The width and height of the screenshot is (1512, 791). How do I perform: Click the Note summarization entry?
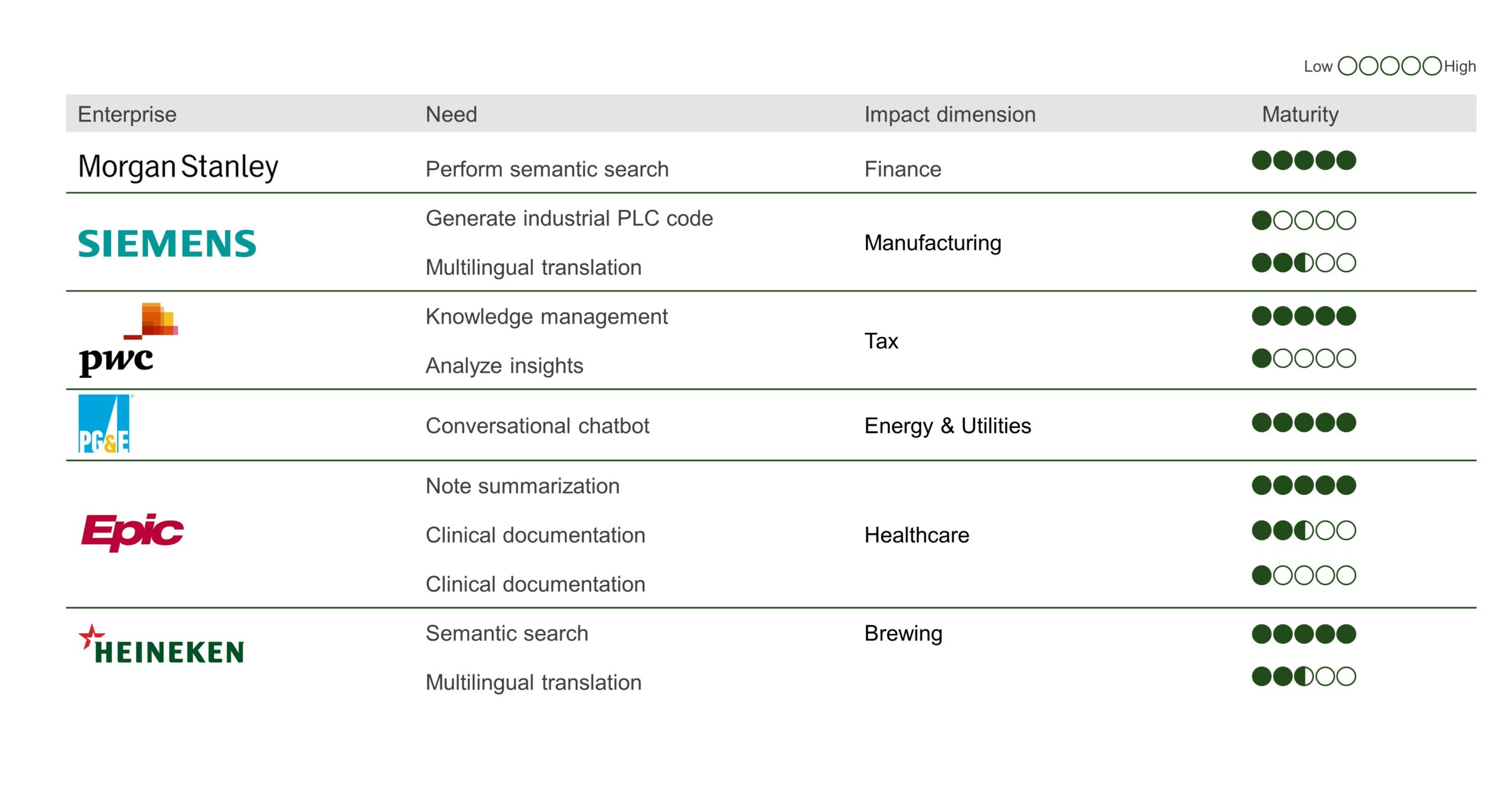click(523, 486)
